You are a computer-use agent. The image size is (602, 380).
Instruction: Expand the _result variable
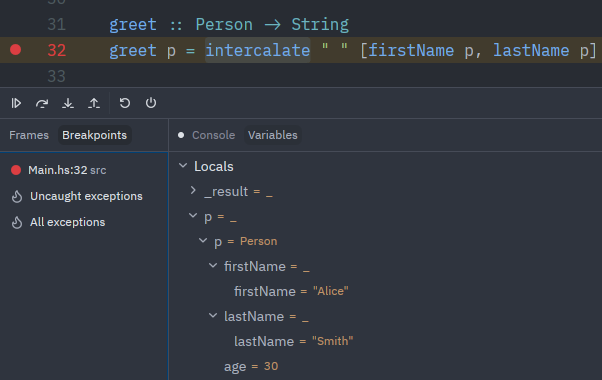(193, 191)
